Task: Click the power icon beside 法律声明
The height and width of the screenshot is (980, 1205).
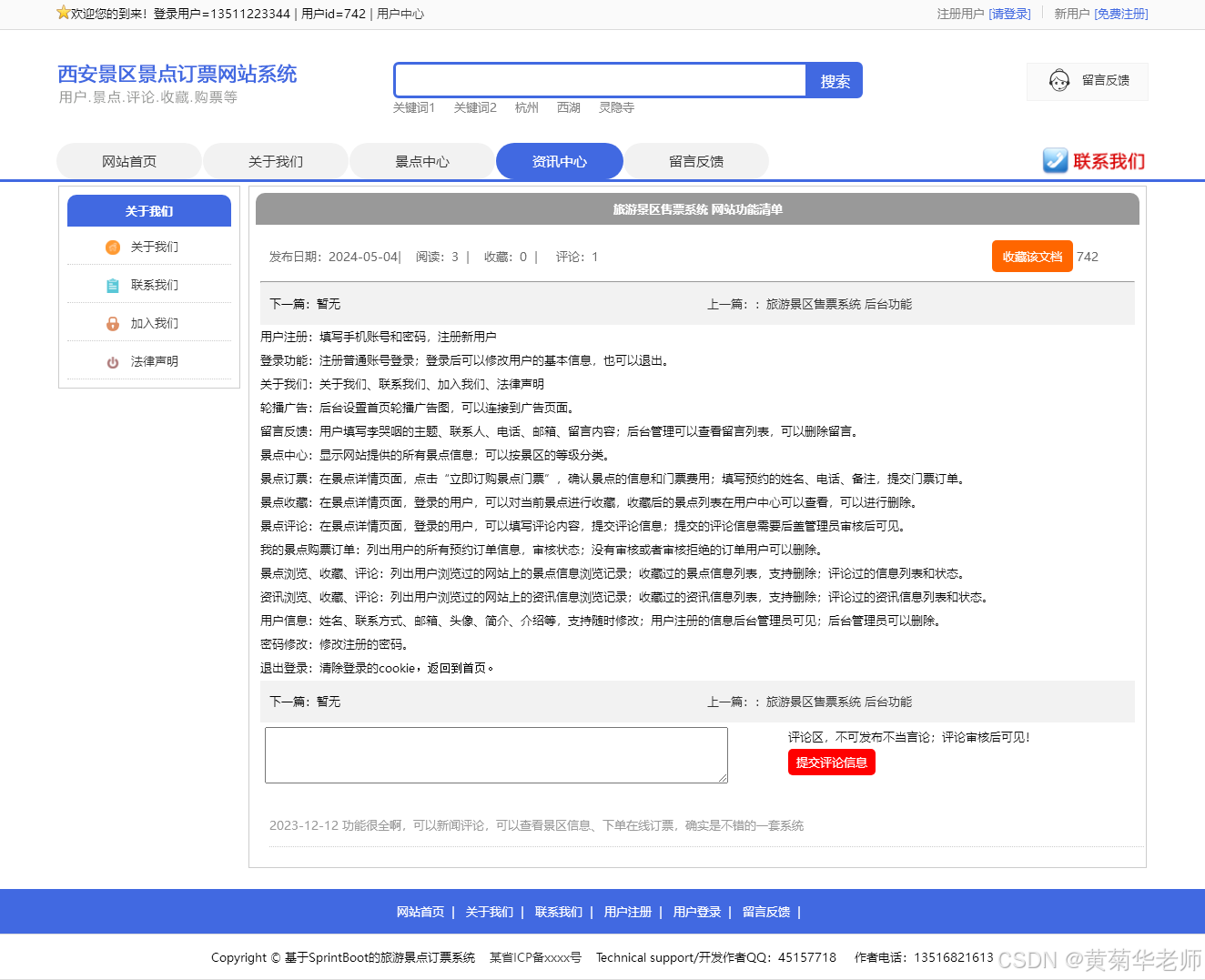Action: (112, 360)
